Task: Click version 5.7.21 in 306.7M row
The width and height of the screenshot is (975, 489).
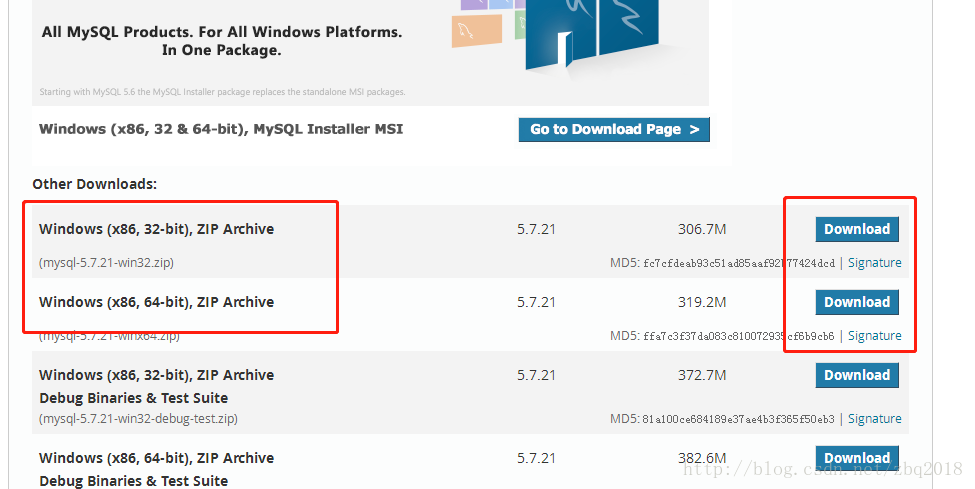Action: [536, 230]
